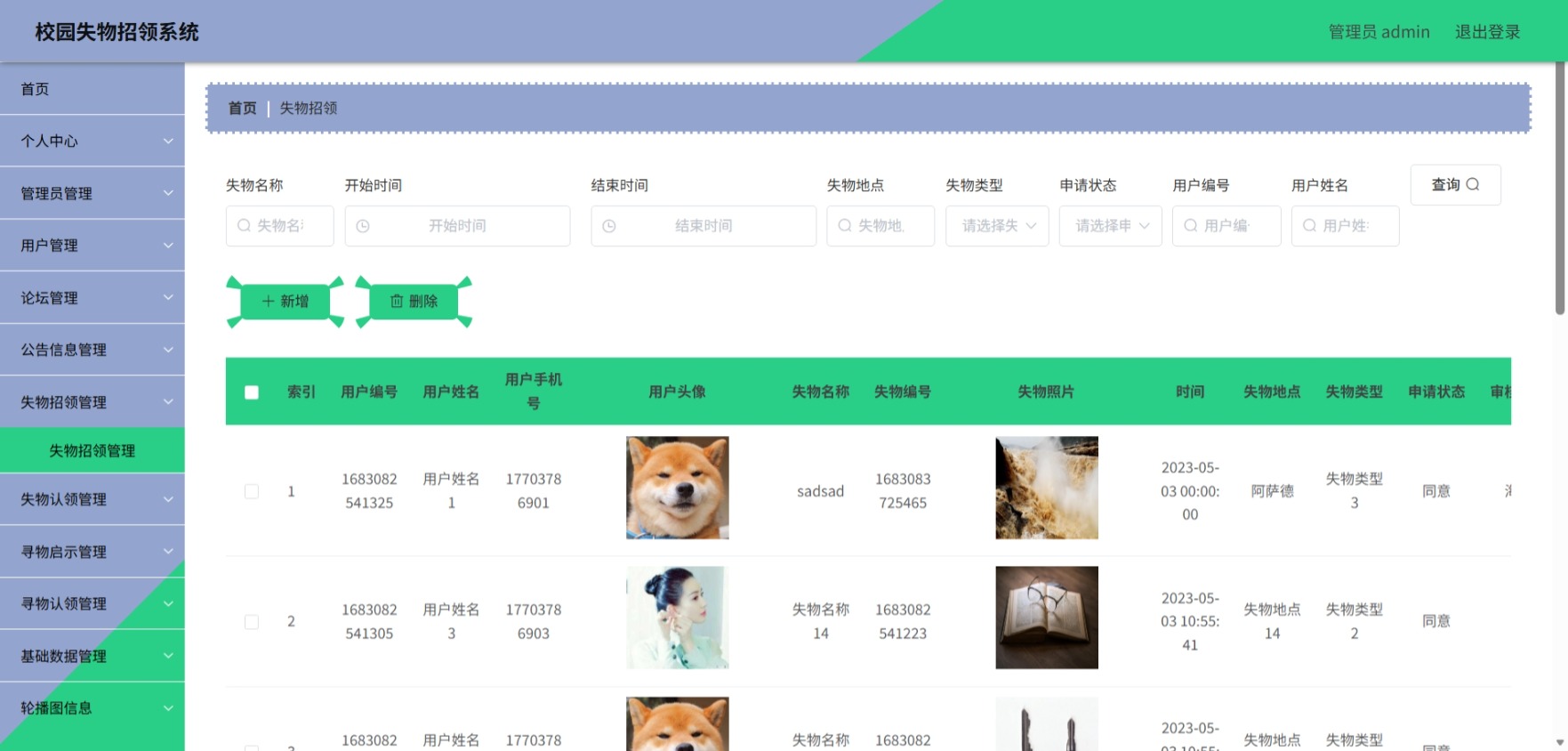Click the magnifier icon in 用户编号 field
Viewport: 1568px width, 751px height.
(x=1190, y=226)
